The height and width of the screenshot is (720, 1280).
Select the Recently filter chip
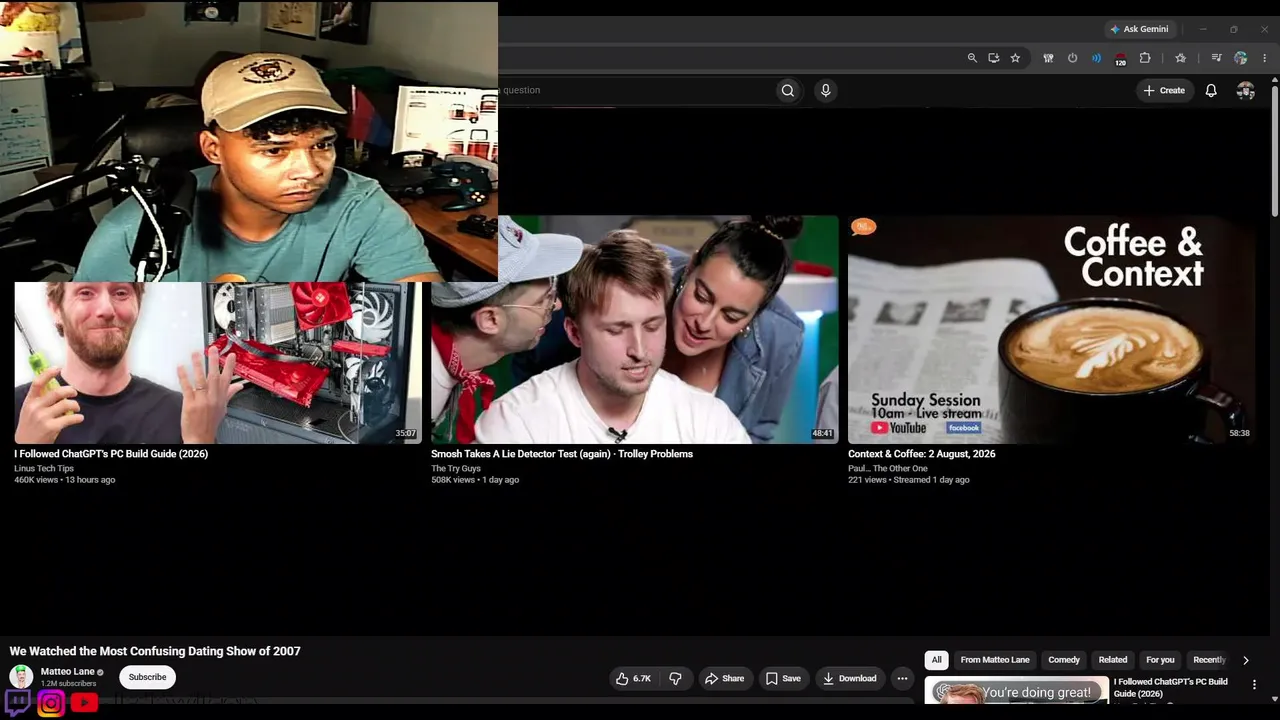coord(1208,660)
